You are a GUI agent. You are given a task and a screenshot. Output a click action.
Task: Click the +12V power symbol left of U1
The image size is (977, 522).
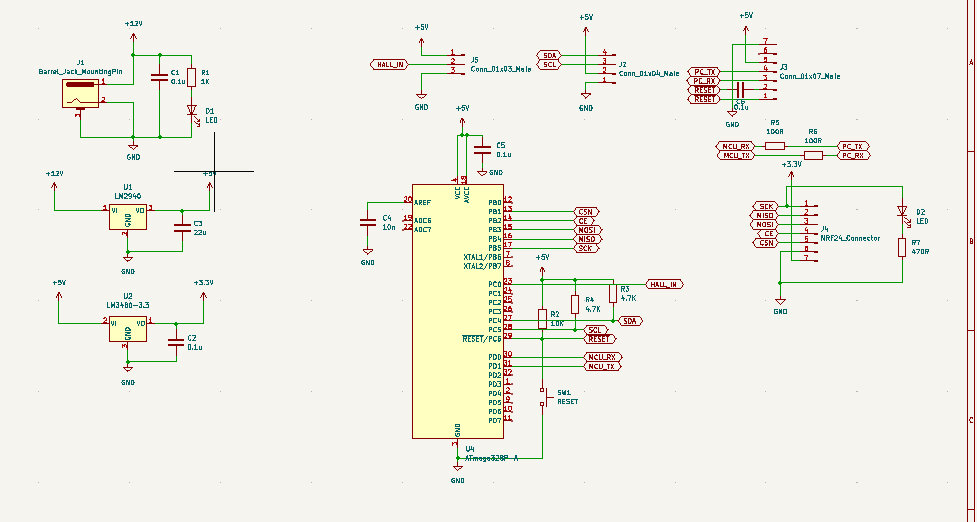click(x=54, y=182)
